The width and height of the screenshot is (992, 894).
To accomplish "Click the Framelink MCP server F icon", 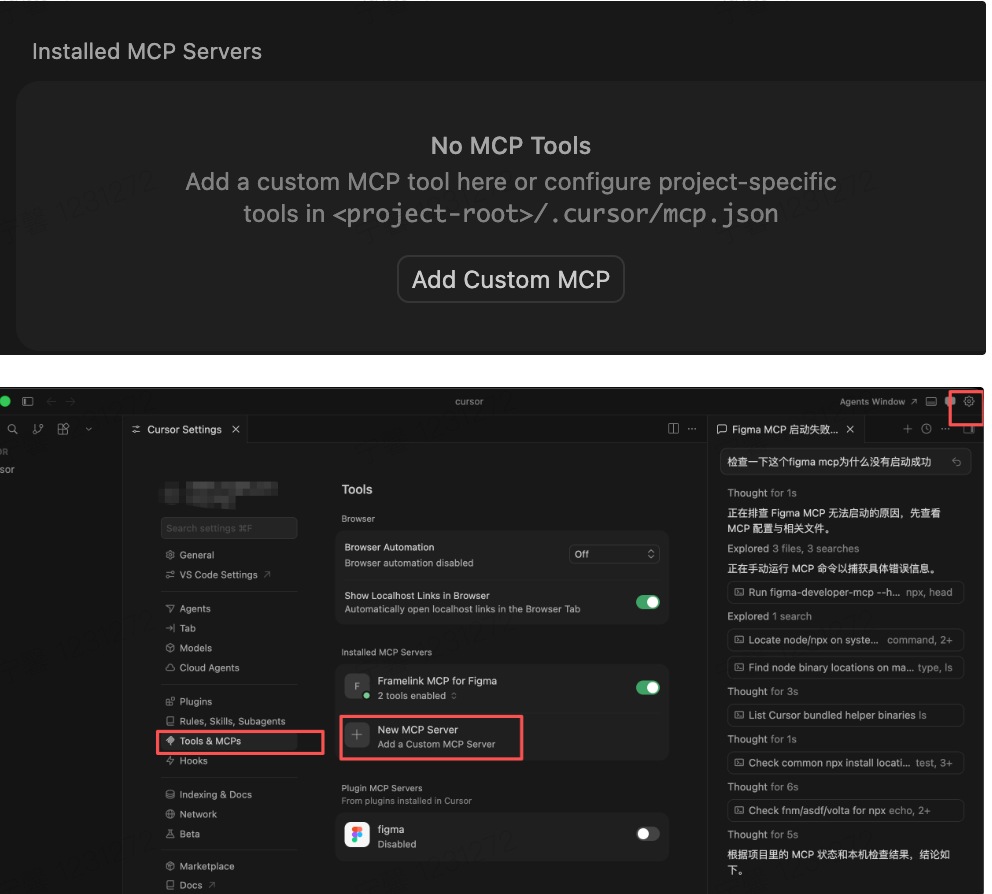I will [x=357, y=686].
